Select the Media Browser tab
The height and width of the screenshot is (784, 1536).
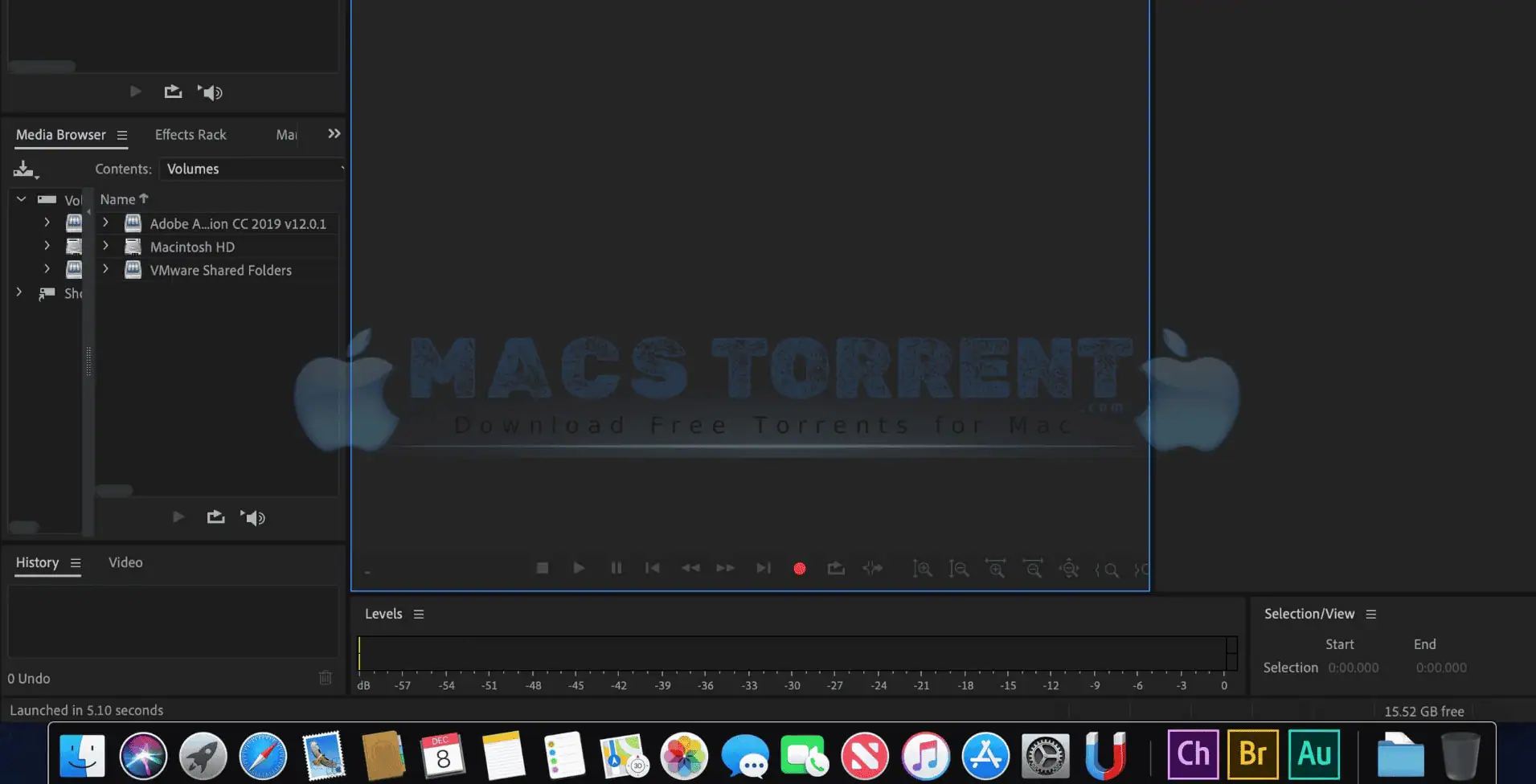coord(61,135)
